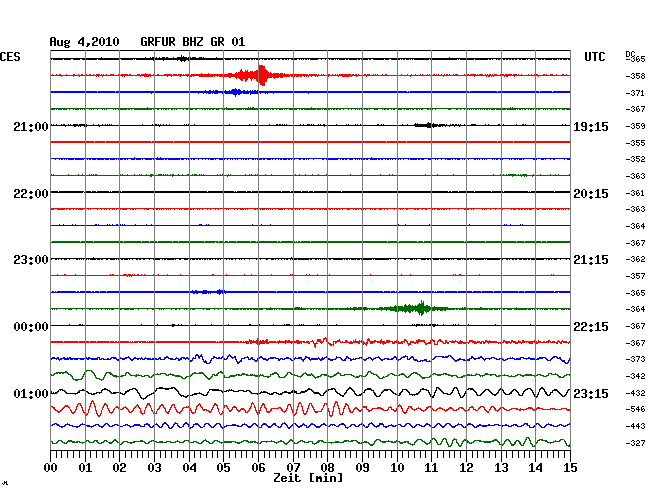The width and height of the screenshot is (650, 494).
Task: Click the DC offset value '-357'
Action: tap(635, 276)
